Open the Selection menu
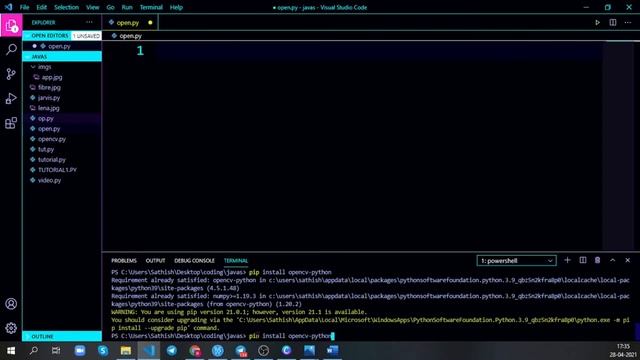Viewport: 640px width, 360px height. point(66,7)
